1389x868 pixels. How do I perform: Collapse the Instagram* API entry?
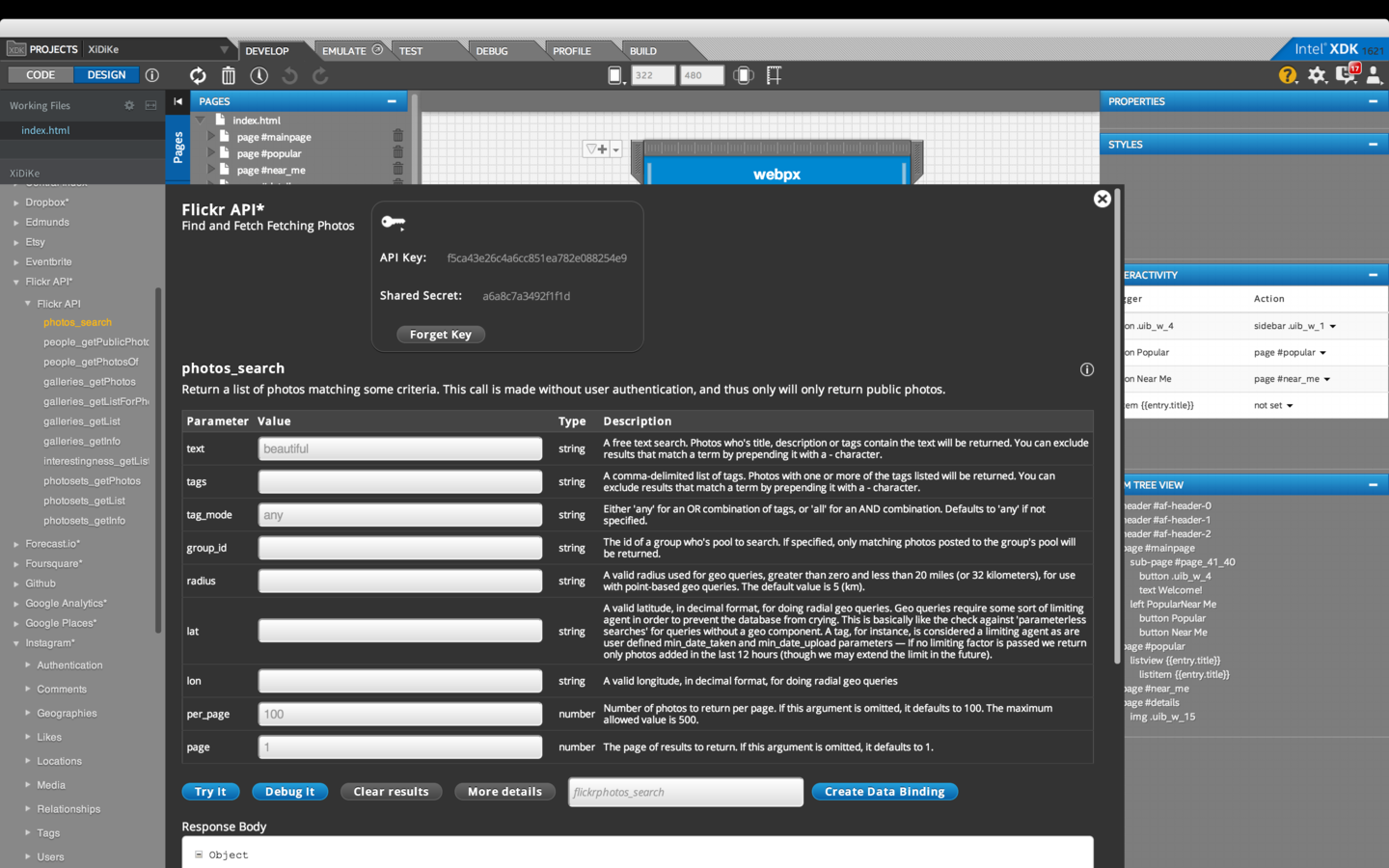pos(16,643)
